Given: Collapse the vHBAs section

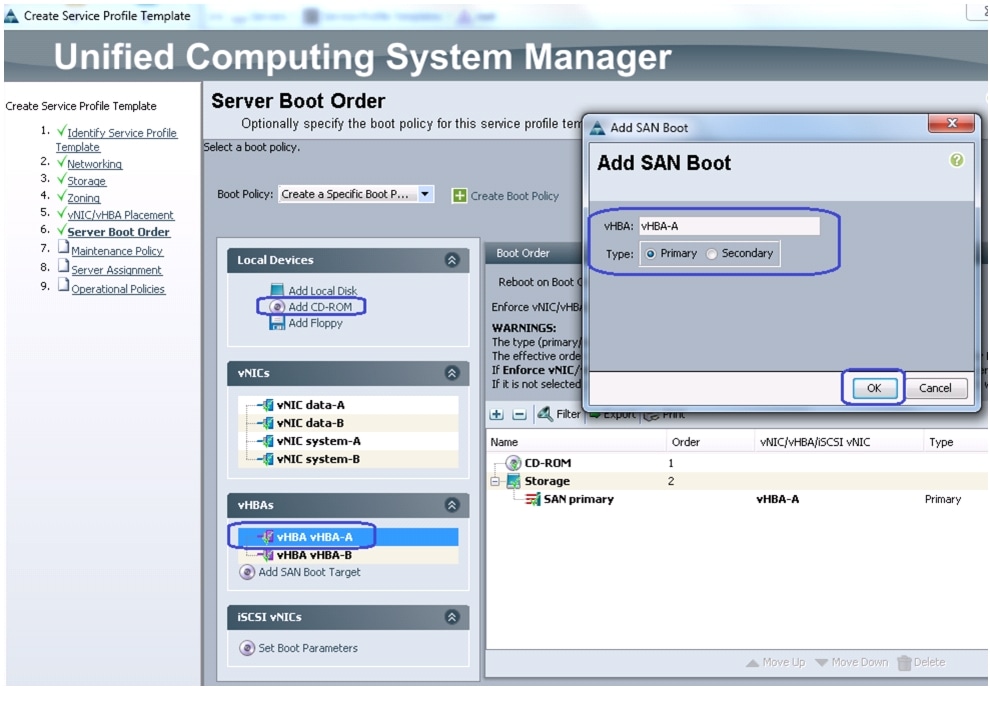Looking at the screenshot, I should (452, 505).
